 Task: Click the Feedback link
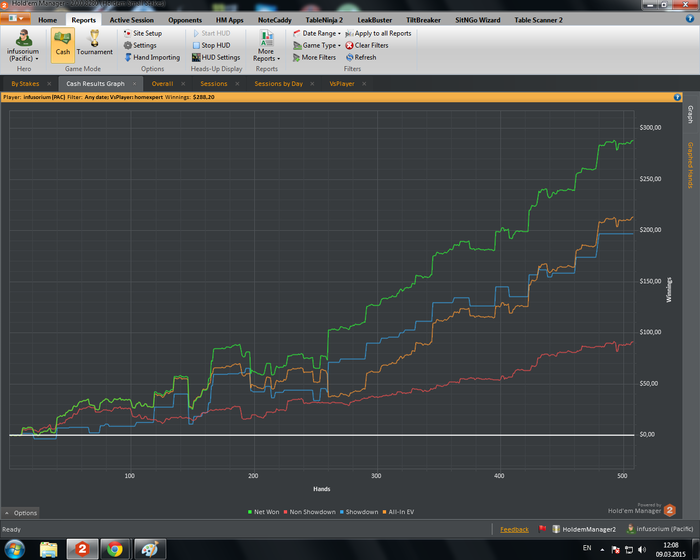(x=514, y=529)
